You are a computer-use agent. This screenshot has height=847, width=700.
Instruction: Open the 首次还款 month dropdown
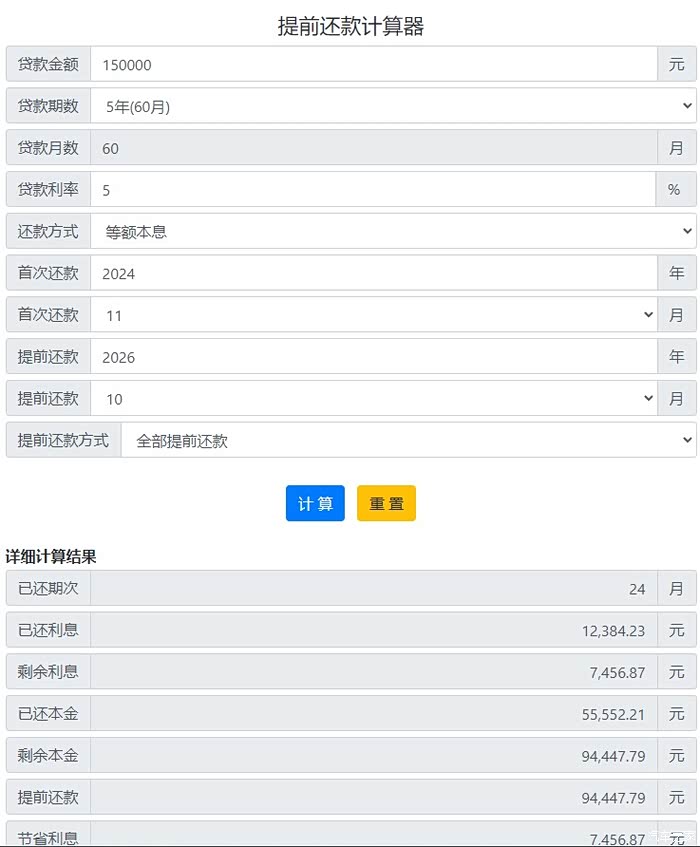tap(373, 315)
